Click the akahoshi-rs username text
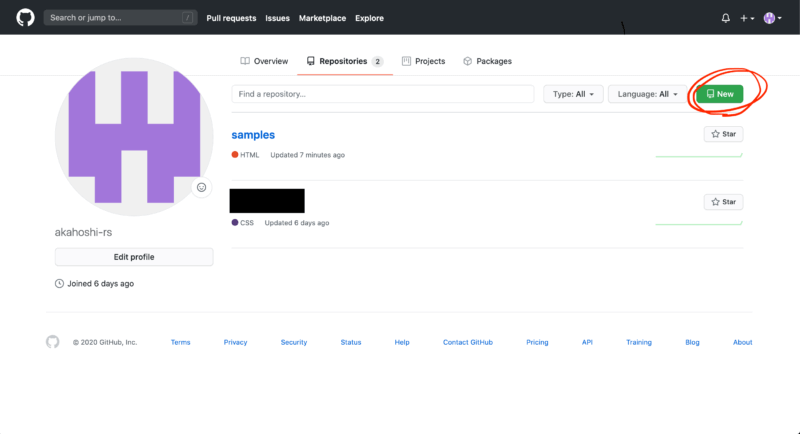The width and height of the screenshot is (800, 434). pyautogui.click(x=83, y=233)
